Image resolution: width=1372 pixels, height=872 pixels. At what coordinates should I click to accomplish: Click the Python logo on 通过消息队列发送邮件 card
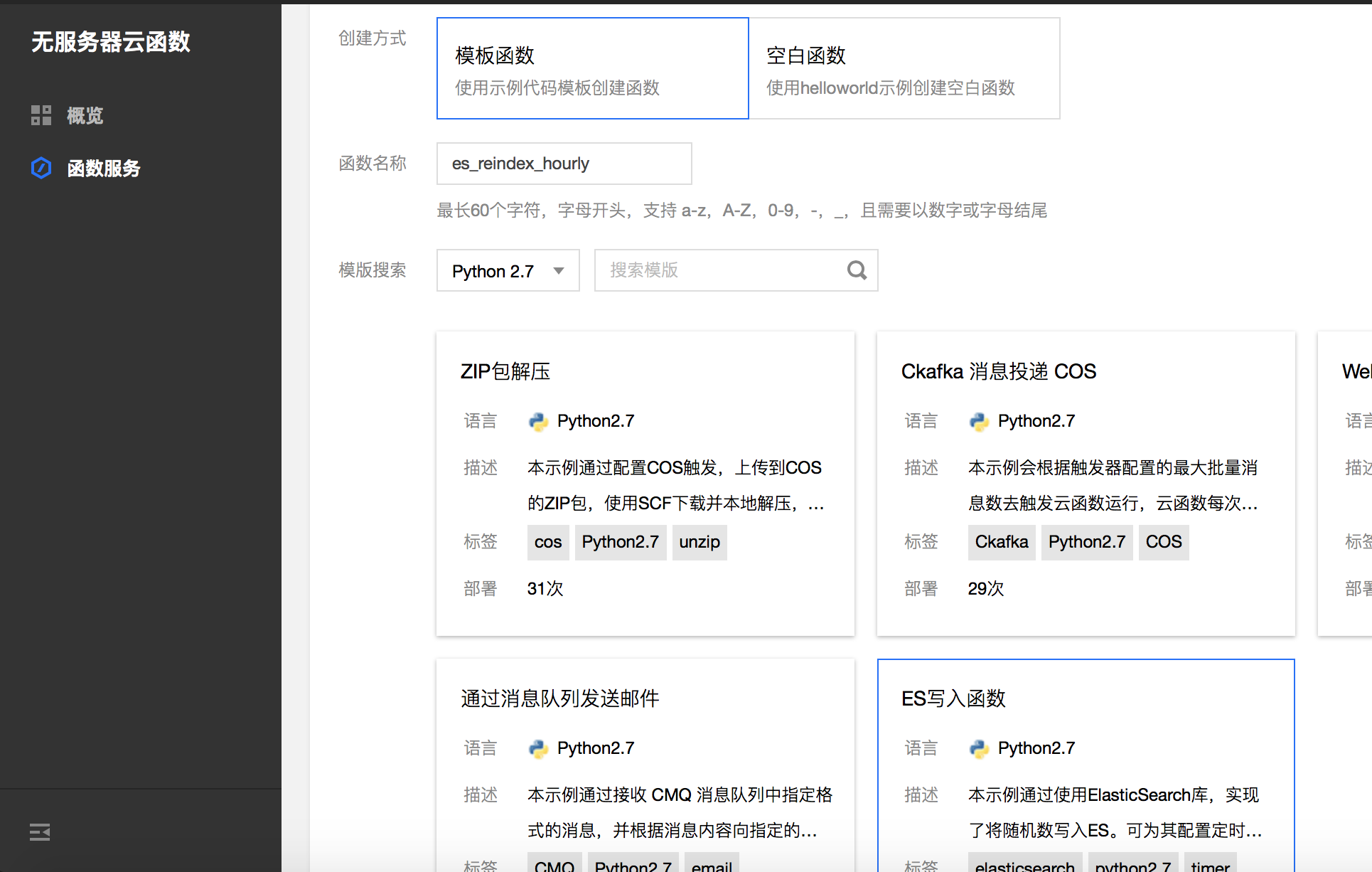tap(539, 748)
